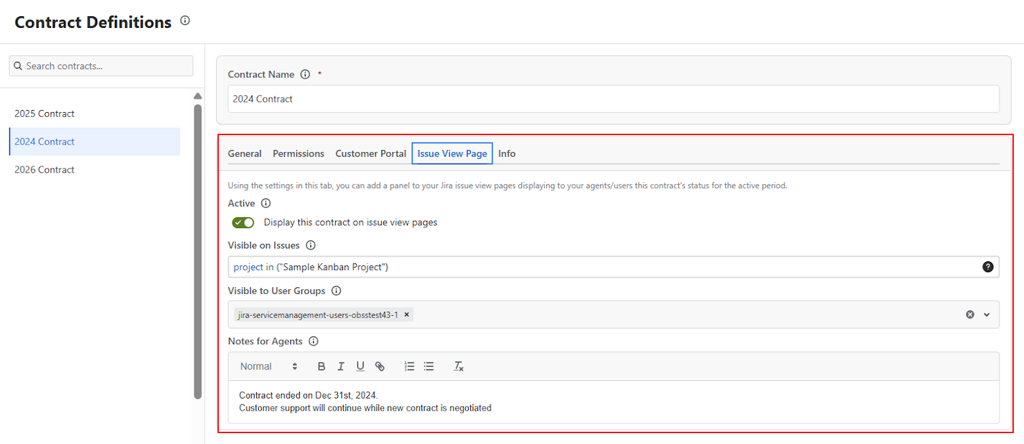The width and height of the screenshot is (1024, 444).
Task: Open the Customer Portal tab
Action: (370, 154)
